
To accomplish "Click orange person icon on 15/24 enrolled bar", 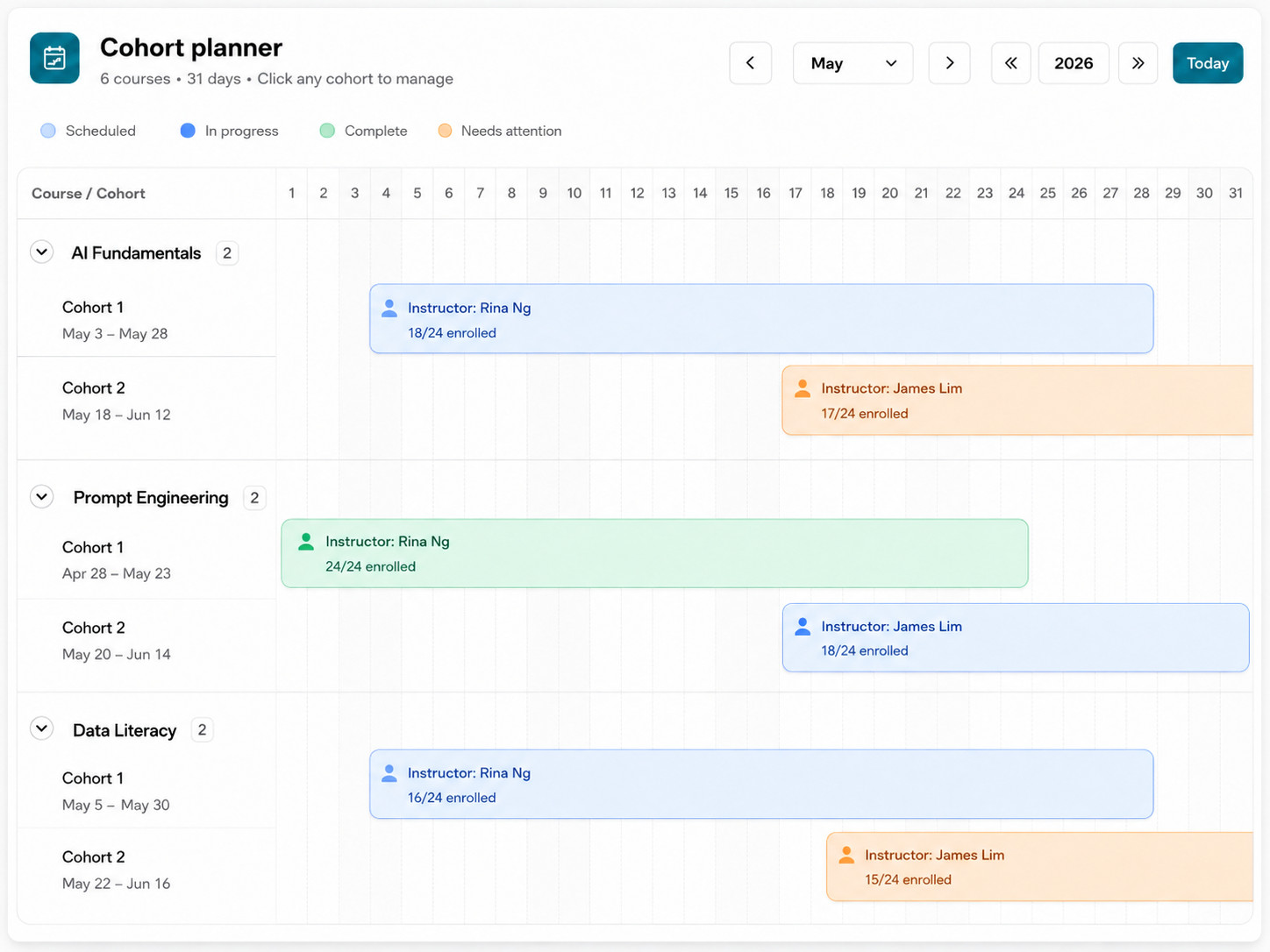I will pos(846,855).
